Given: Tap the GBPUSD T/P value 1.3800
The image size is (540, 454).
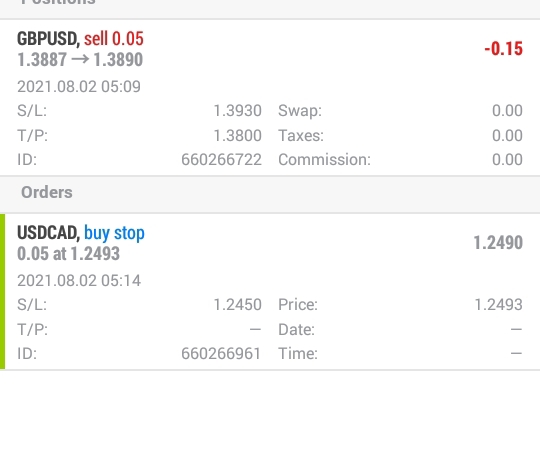Looking at the screenshot, I should click(x=238, y=135).
